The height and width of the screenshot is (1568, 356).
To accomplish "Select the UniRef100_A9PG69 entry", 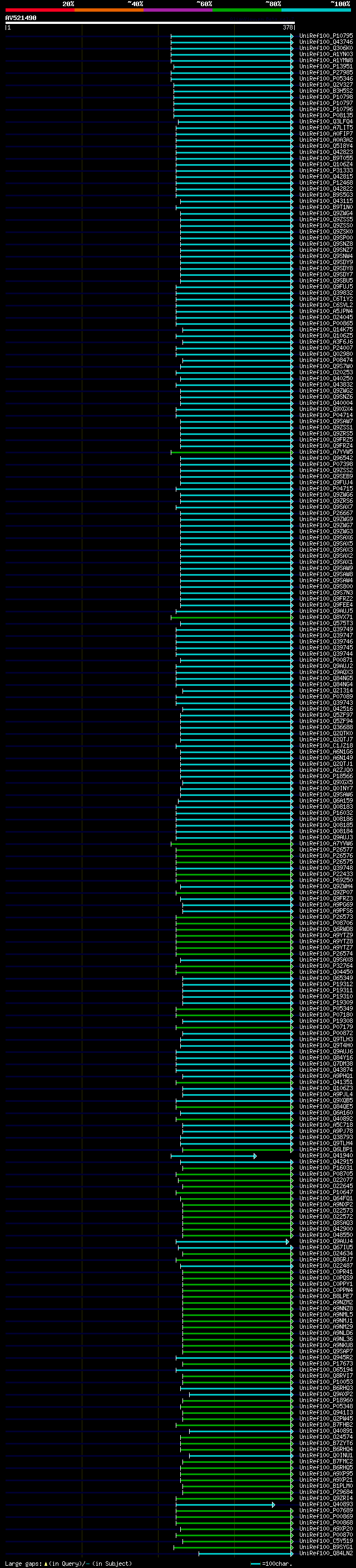I will tap(326, 904).
